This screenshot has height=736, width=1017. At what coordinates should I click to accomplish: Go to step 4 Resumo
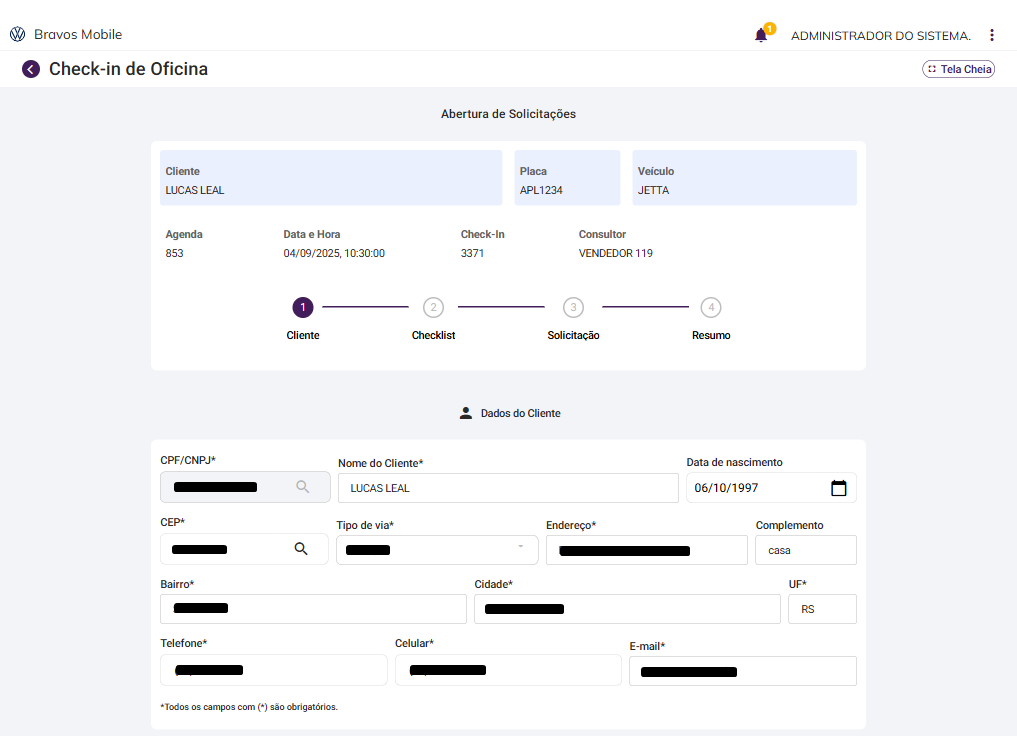(x=711, y=308)
